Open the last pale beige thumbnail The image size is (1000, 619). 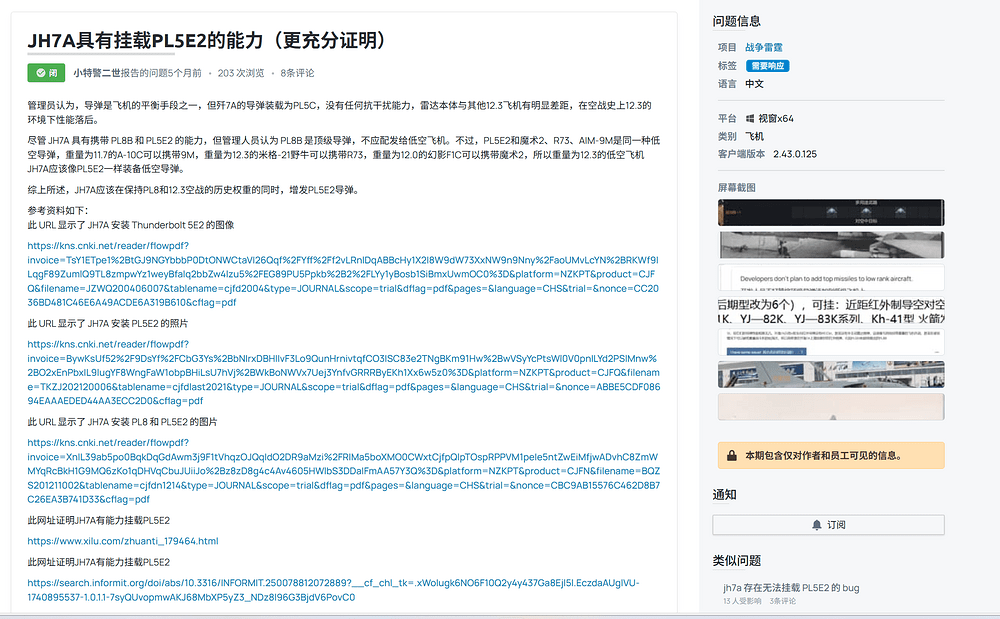tap(831, 407)
